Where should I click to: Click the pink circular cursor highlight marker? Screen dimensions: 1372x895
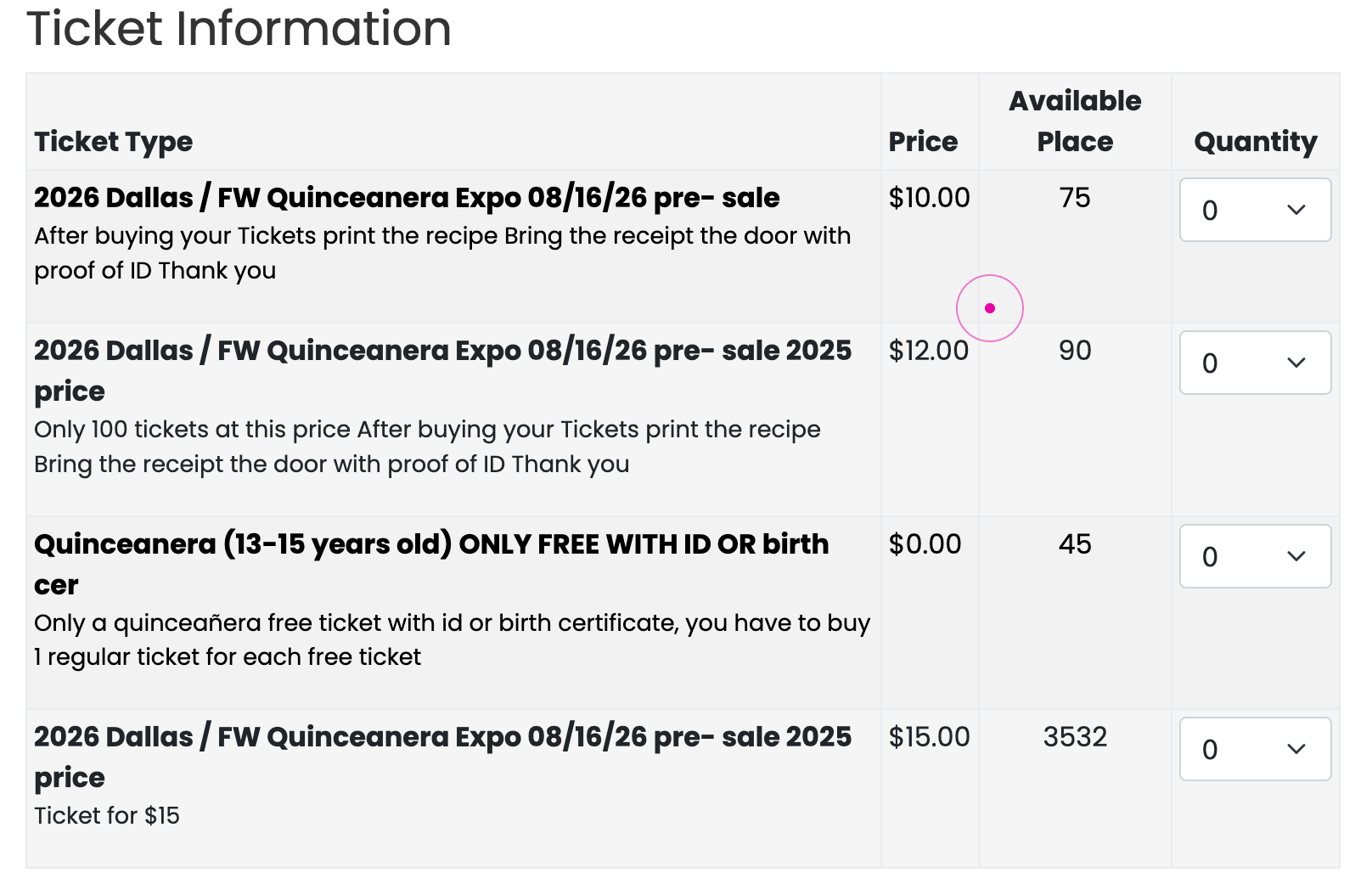click(x=990, y=307)
